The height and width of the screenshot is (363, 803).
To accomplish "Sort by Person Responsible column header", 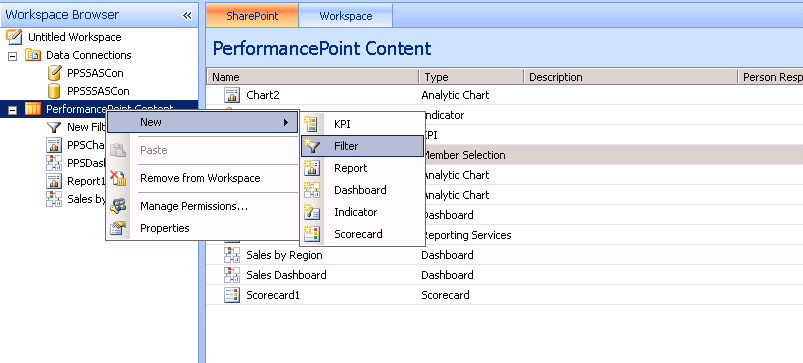I will click(x=770, y=77).
